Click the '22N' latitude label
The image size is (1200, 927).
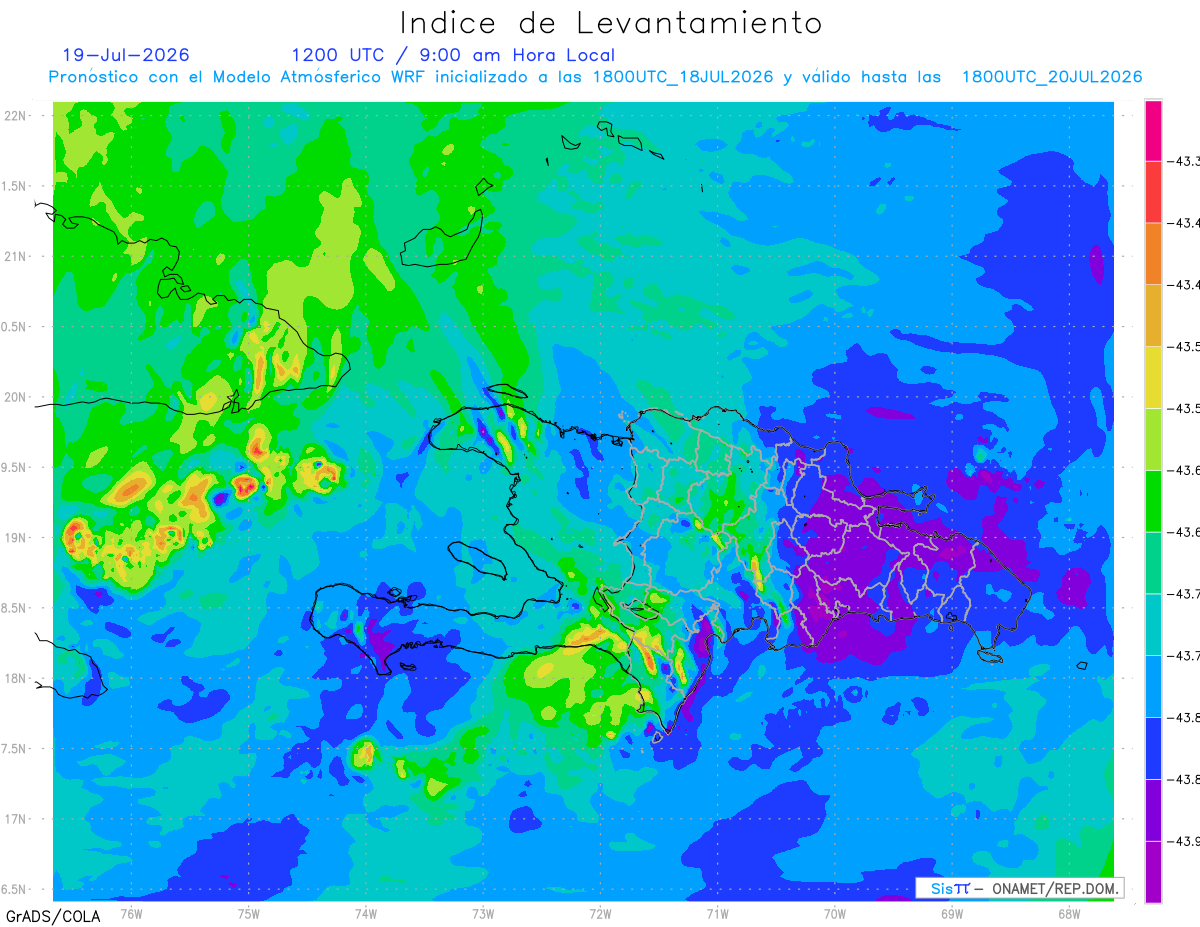[16, 116]
